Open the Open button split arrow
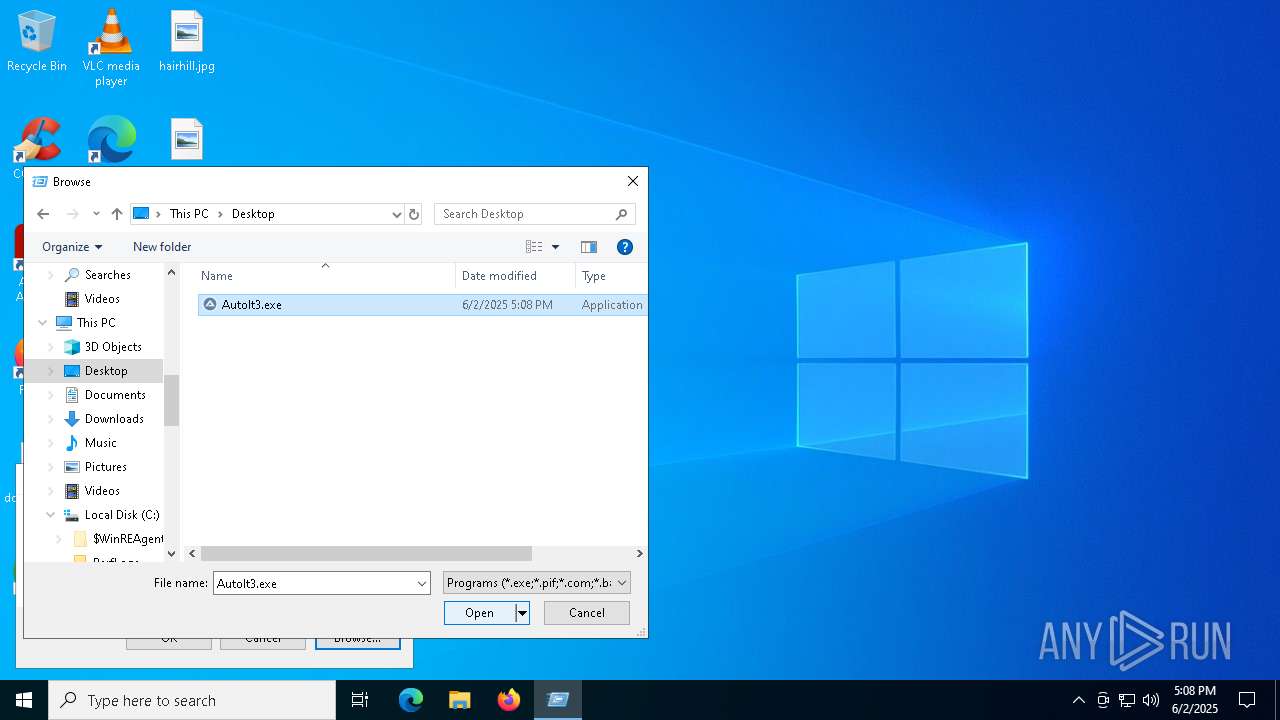This screenshot has height=720, width=1280. [522, 613]
